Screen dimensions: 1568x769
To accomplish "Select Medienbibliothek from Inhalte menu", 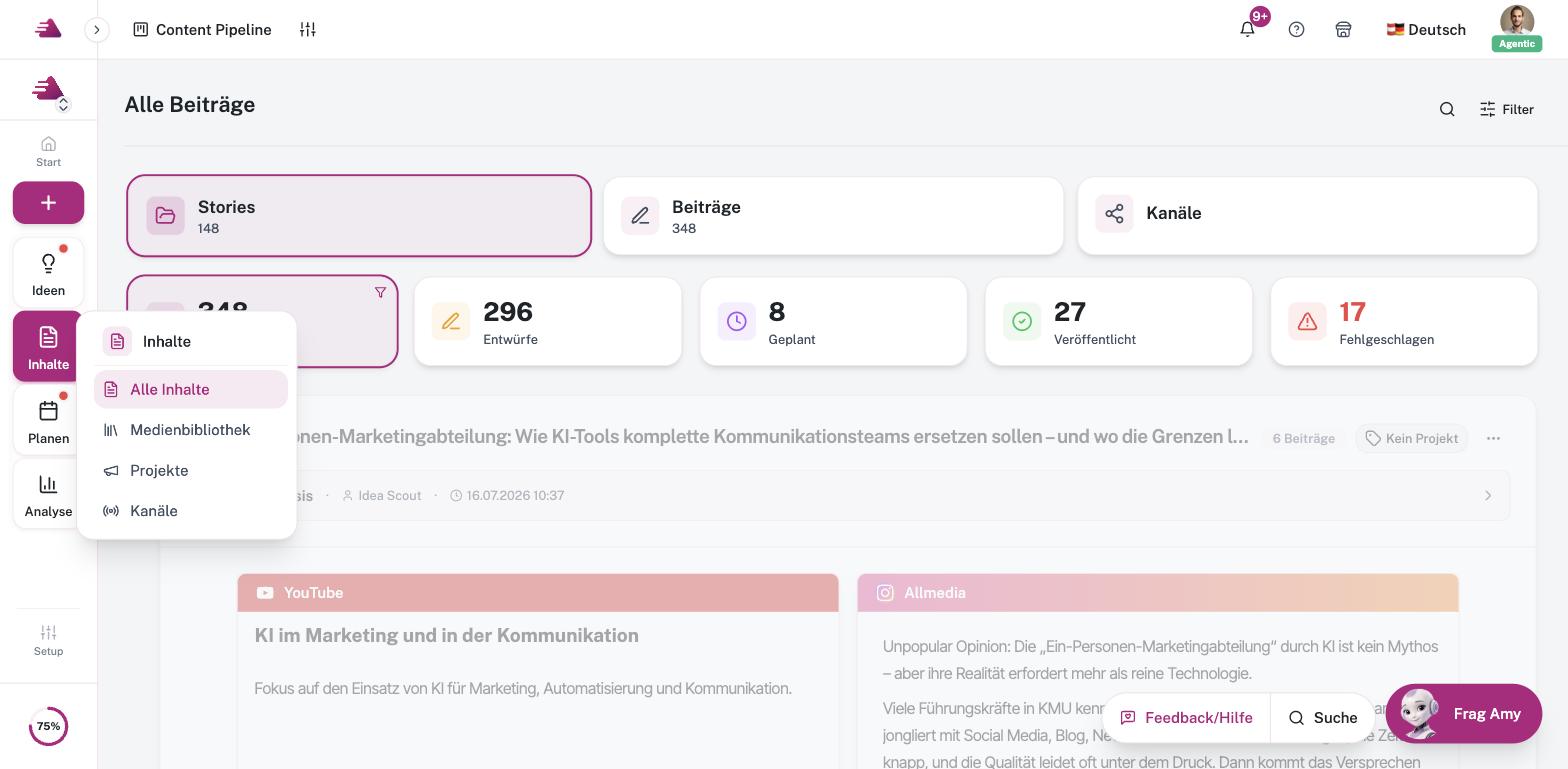I will tap(190, 430).
